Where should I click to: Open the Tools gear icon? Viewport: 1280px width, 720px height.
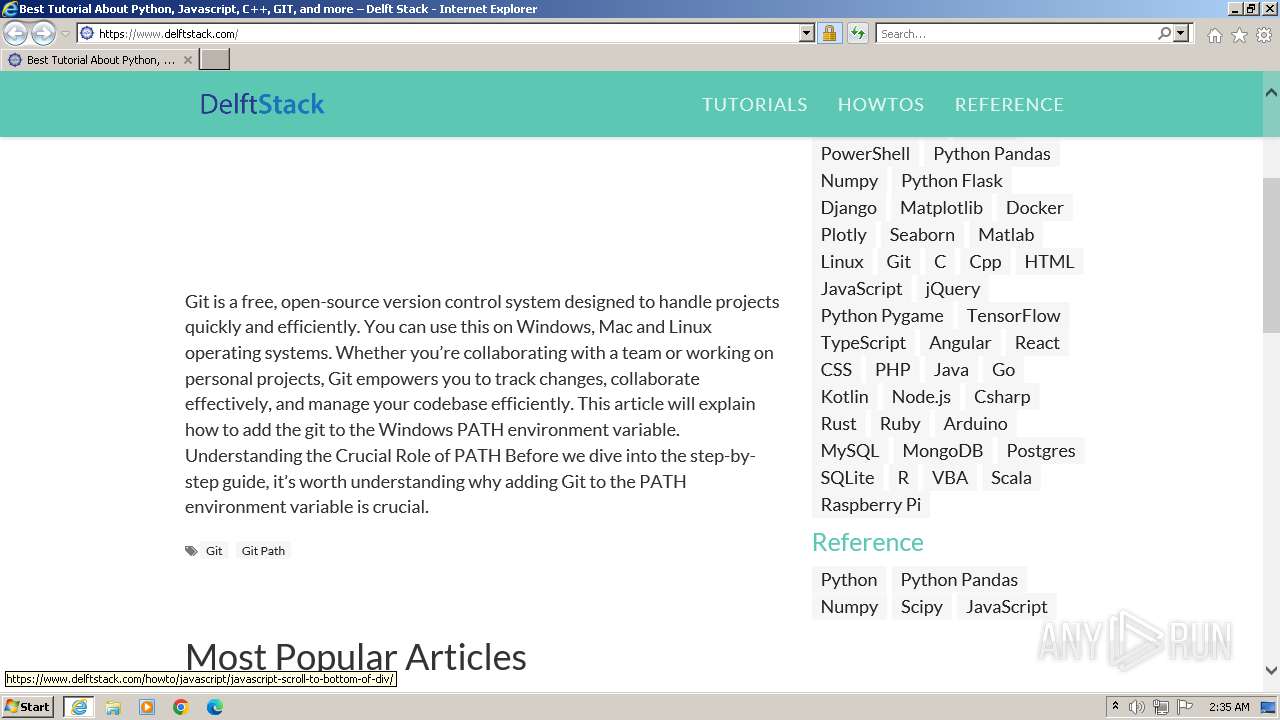point(1264,35)
